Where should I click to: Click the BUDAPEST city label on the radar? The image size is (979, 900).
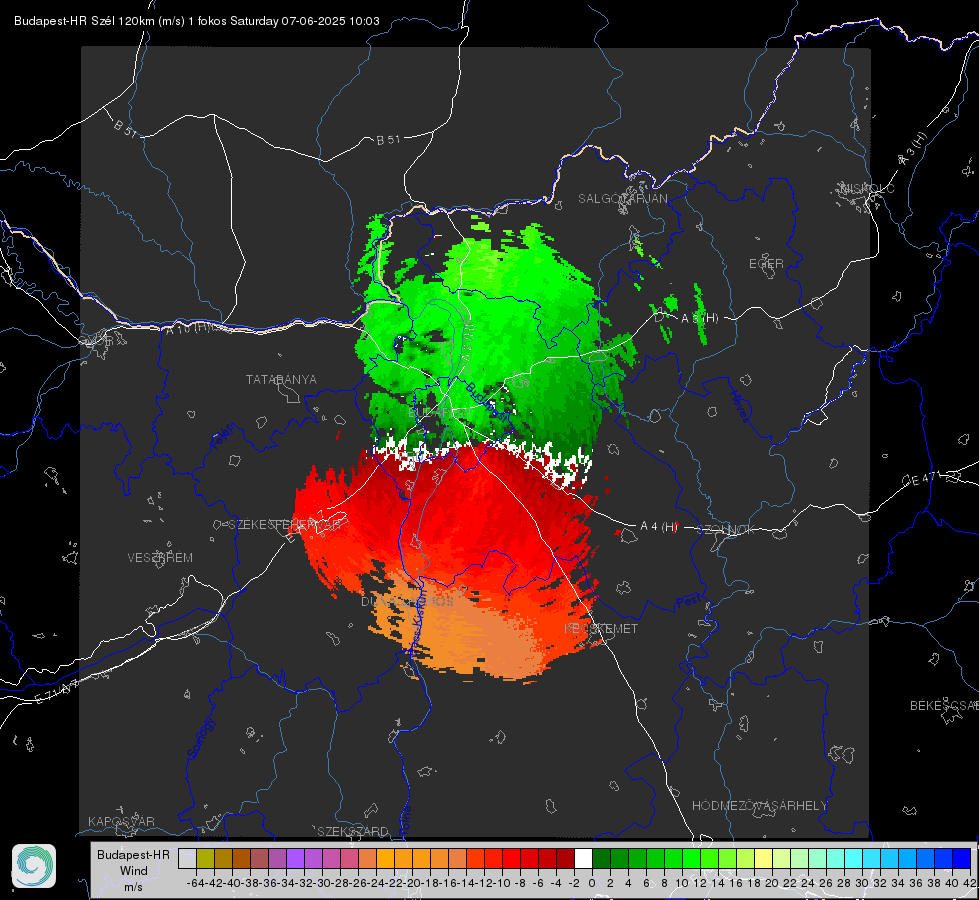tap(440, 413)
